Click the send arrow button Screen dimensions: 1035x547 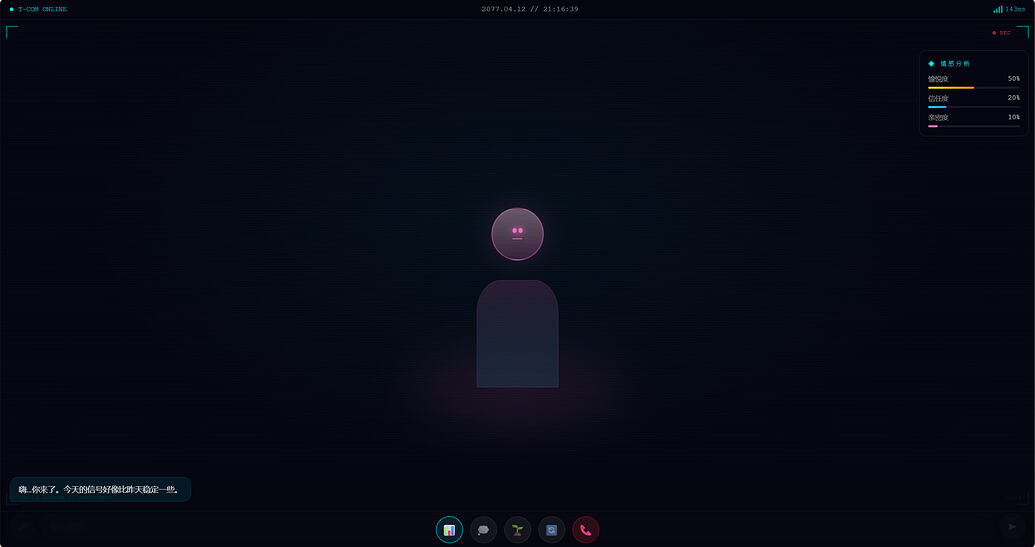coord(1012,526)
